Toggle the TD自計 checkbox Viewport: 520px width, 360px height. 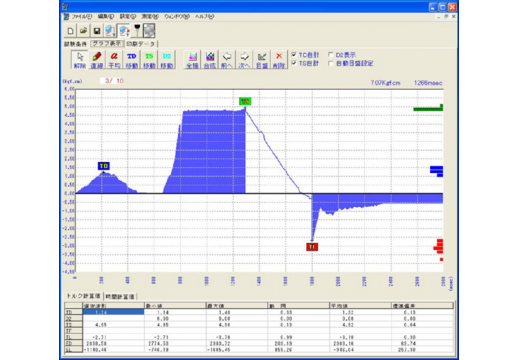point(294,54)
